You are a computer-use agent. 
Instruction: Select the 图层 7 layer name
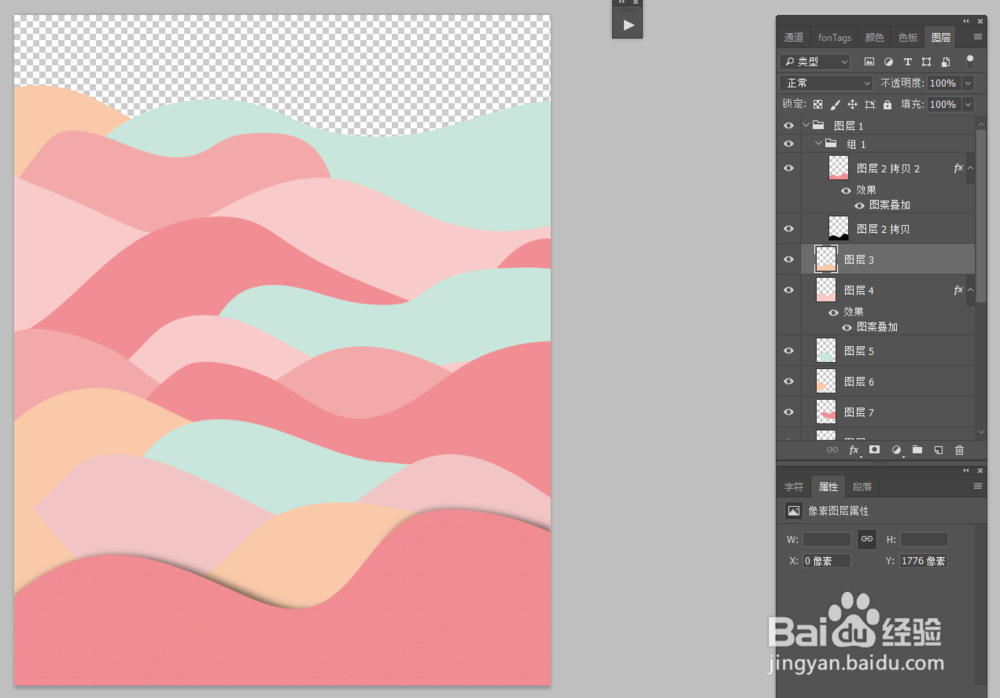coord(858,412)
